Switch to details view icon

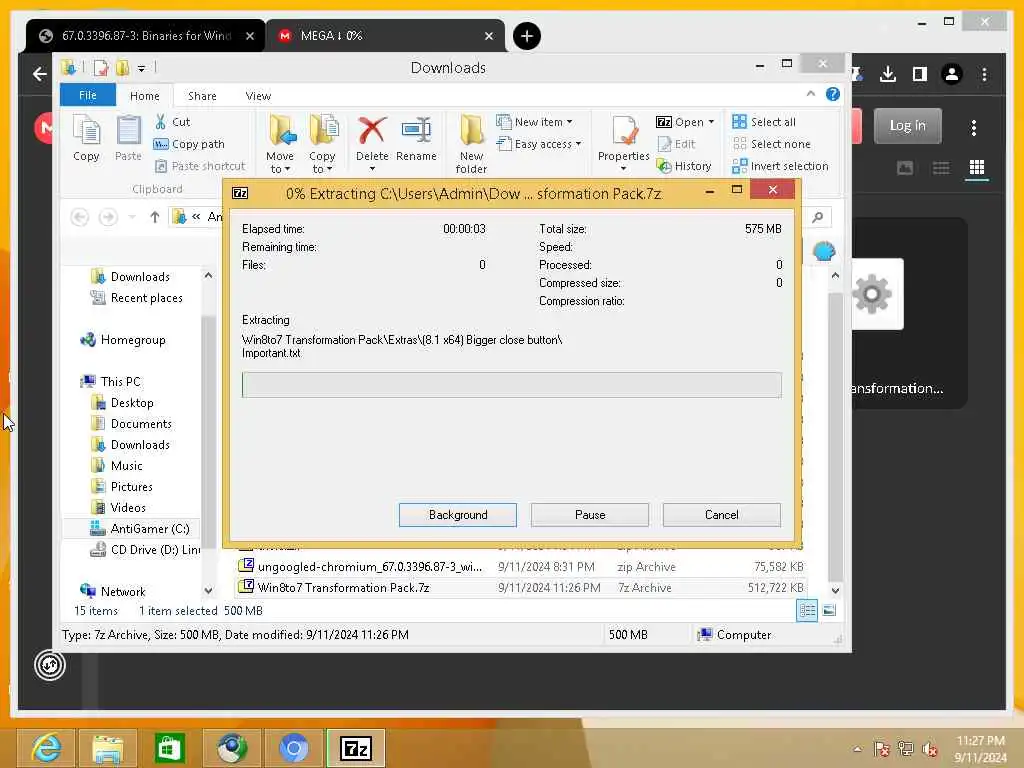(x=807, y=611)
